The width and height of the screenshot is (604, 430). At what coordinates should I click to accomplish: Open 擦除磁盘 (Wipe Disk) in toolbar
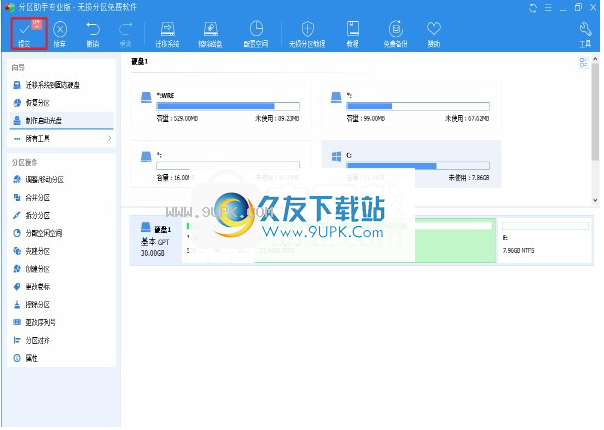[x=210, y=34]
